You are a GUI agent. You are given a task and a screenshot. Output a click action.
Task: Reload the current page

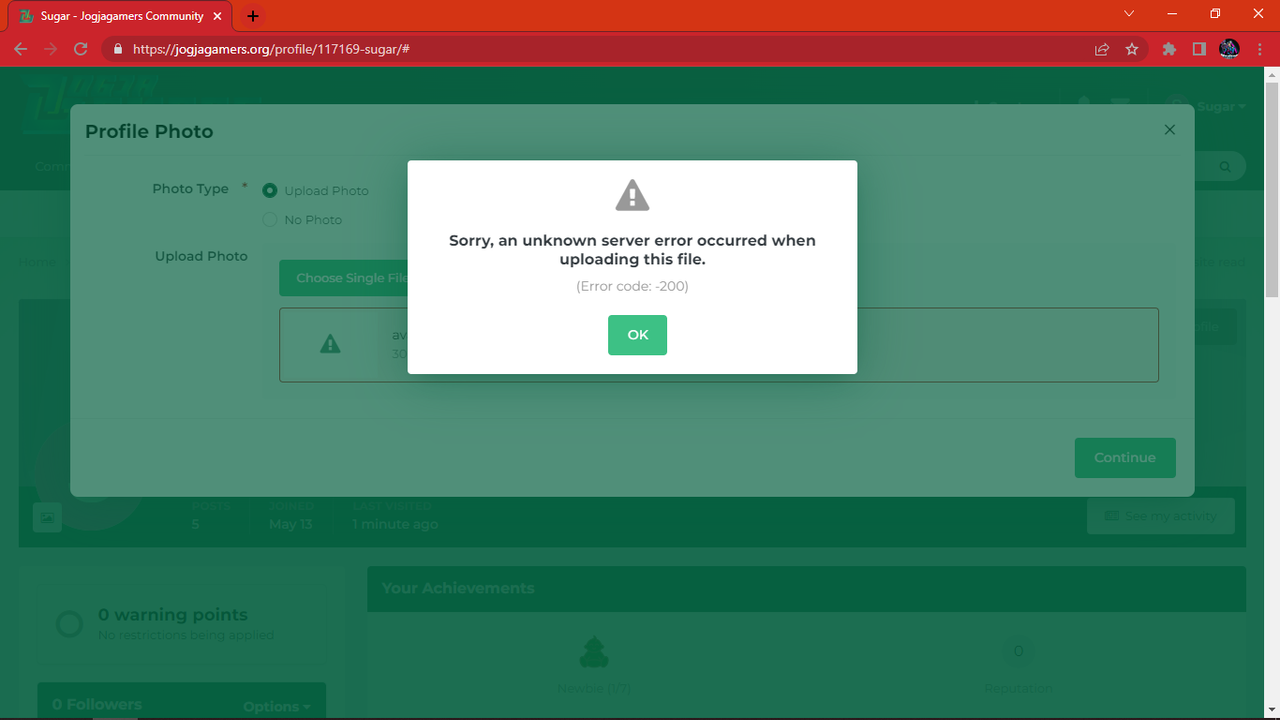tap(80, 49)
